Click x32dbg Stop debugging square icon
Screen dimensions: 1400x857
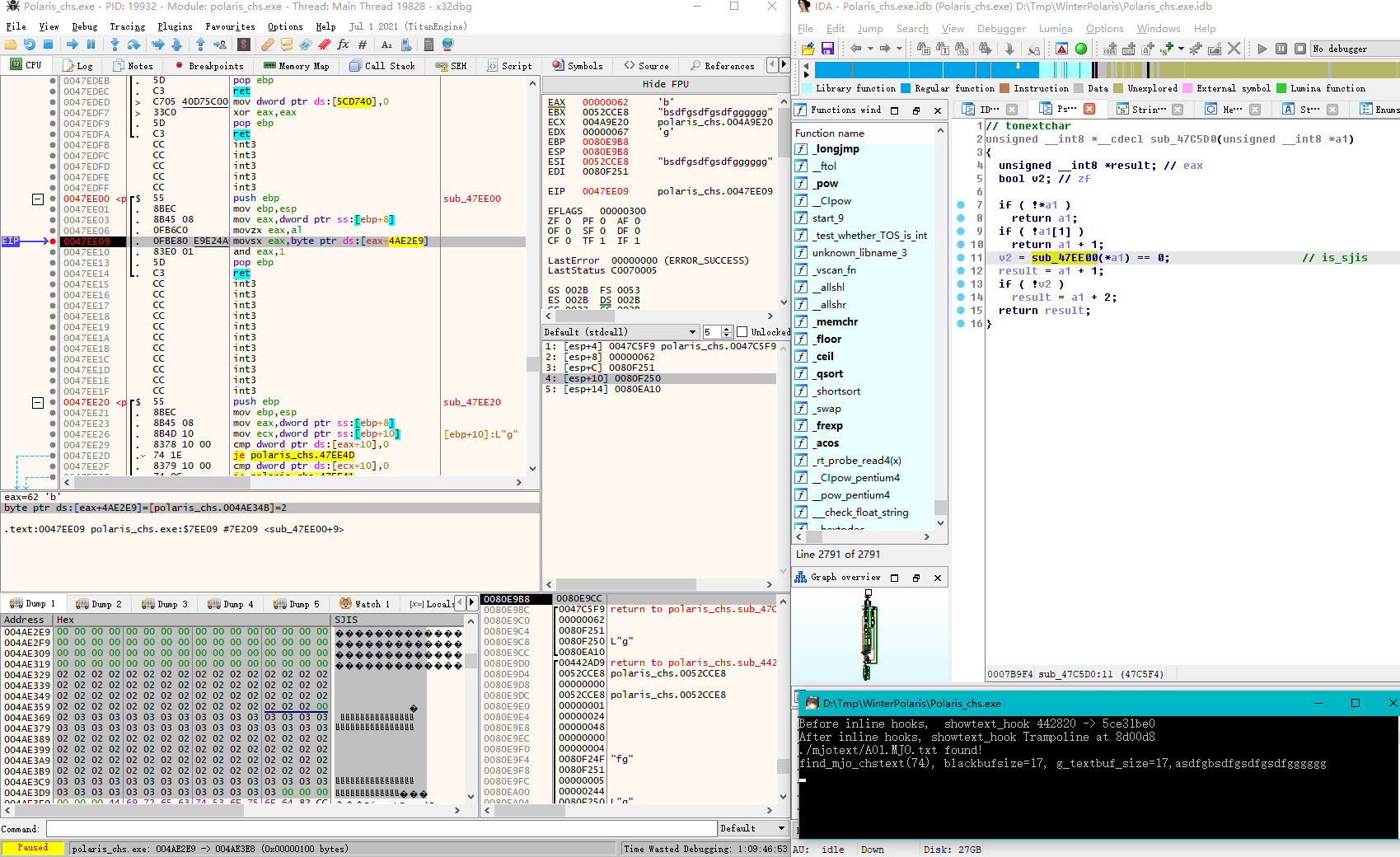(x=49, y=44)
